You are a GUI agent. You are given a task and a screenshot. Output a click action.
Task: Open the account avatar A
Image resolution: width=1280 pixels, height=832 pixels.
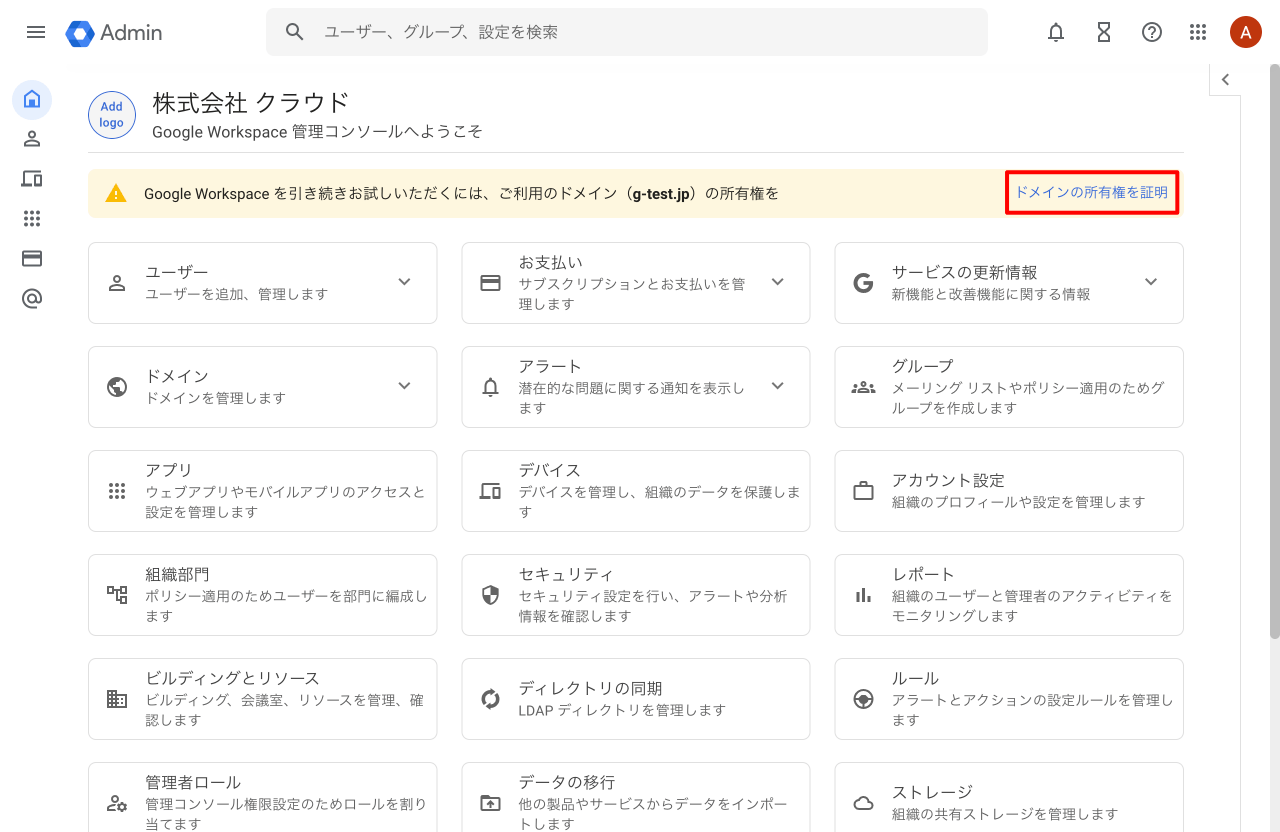point(1245,32)
